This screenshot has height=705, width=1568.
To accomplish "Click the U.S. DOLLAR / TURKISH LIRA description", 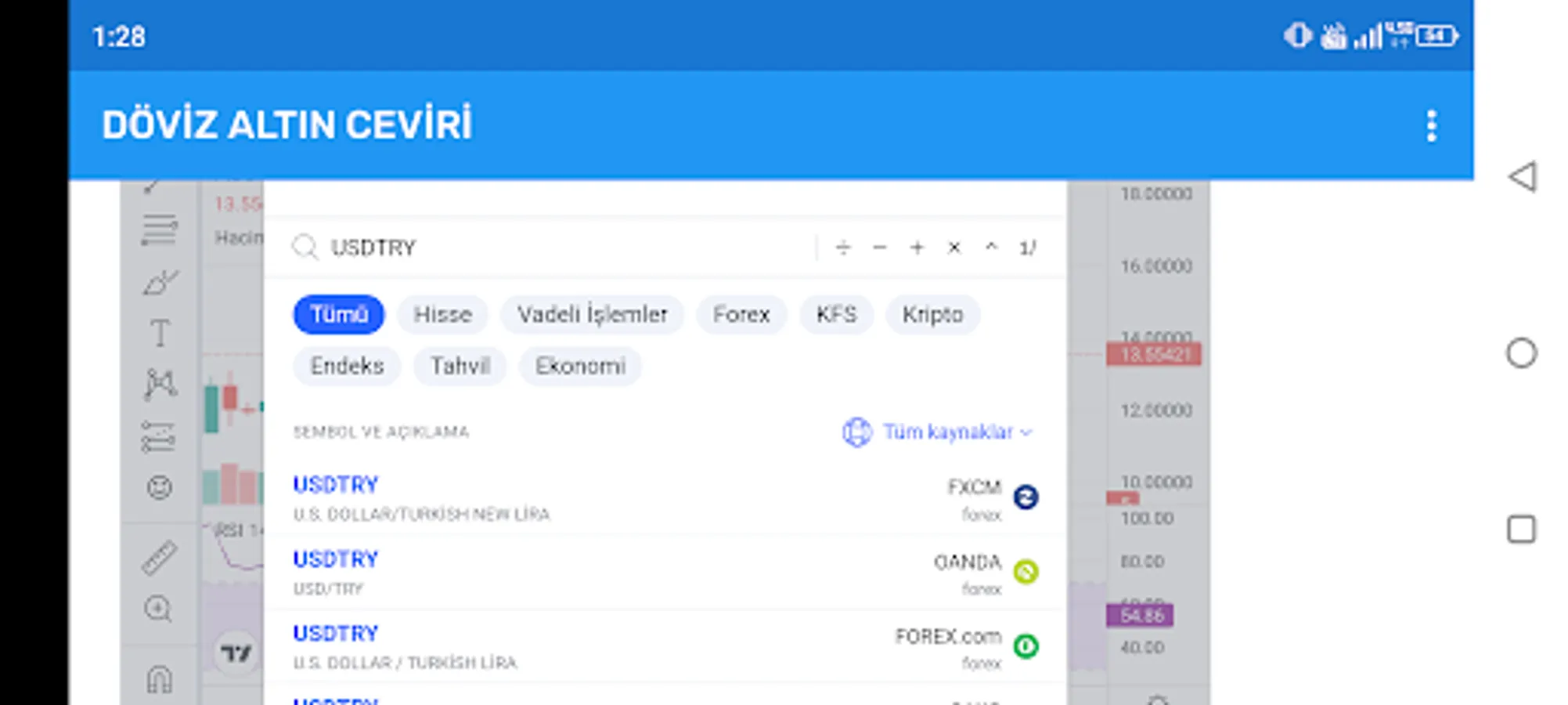I will click(405, 663).
